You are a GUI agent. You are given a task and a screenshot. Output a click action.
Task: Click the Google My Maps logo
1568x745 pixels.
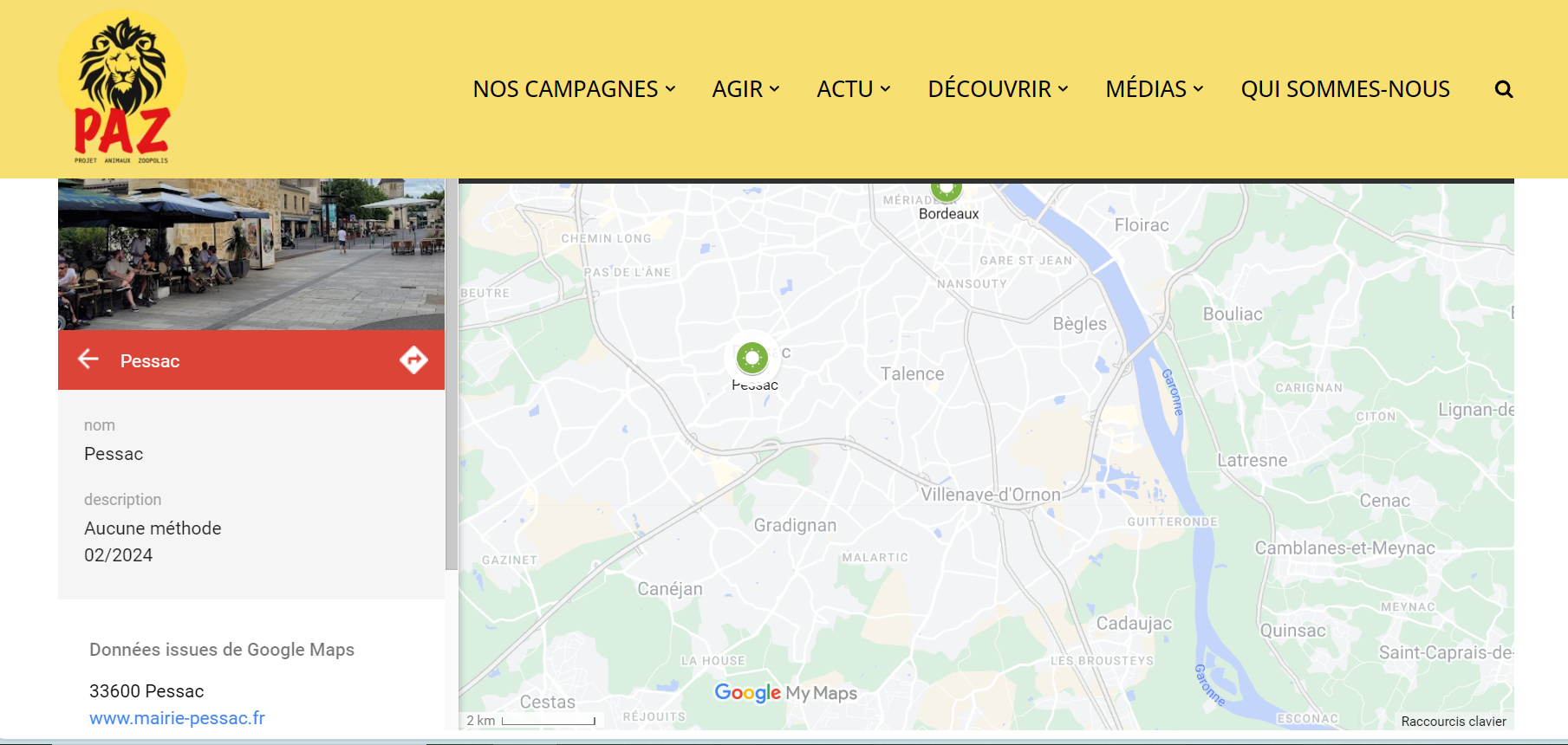[785, 693]
